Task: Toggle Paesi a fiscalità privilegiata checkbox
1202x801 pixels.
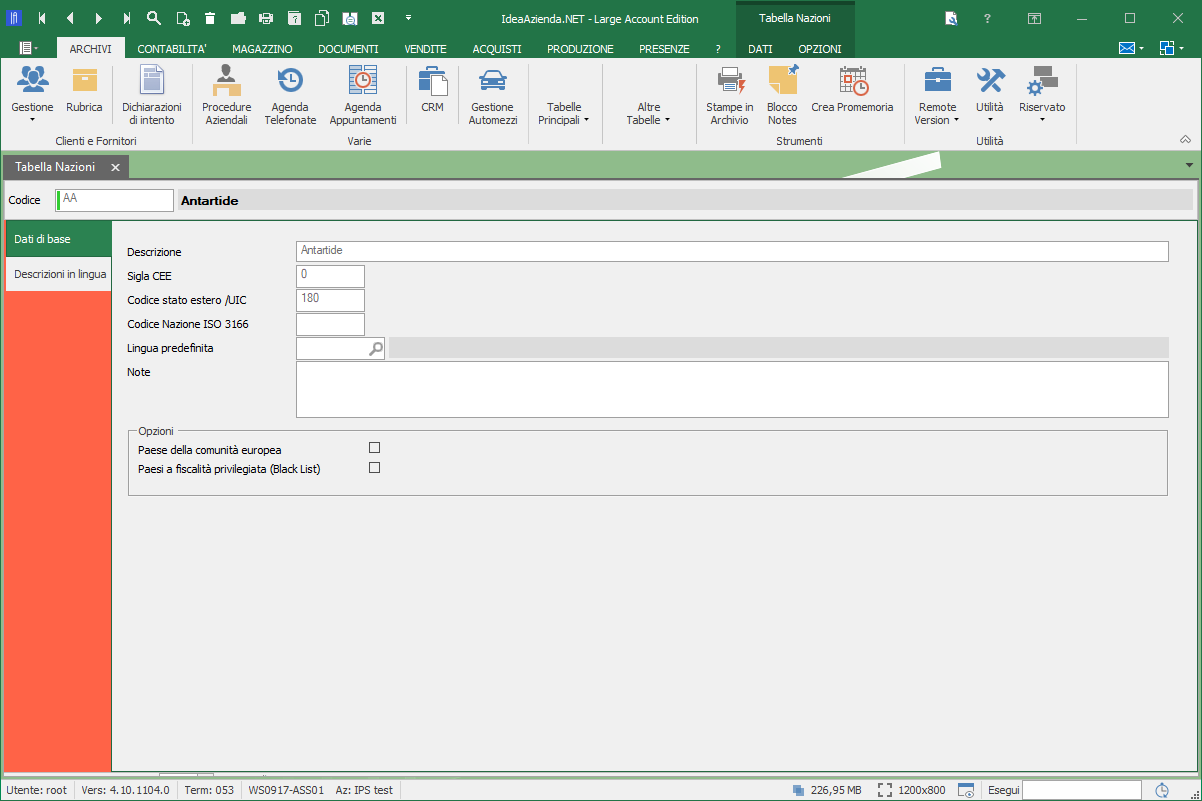Action: coord(375,467)
